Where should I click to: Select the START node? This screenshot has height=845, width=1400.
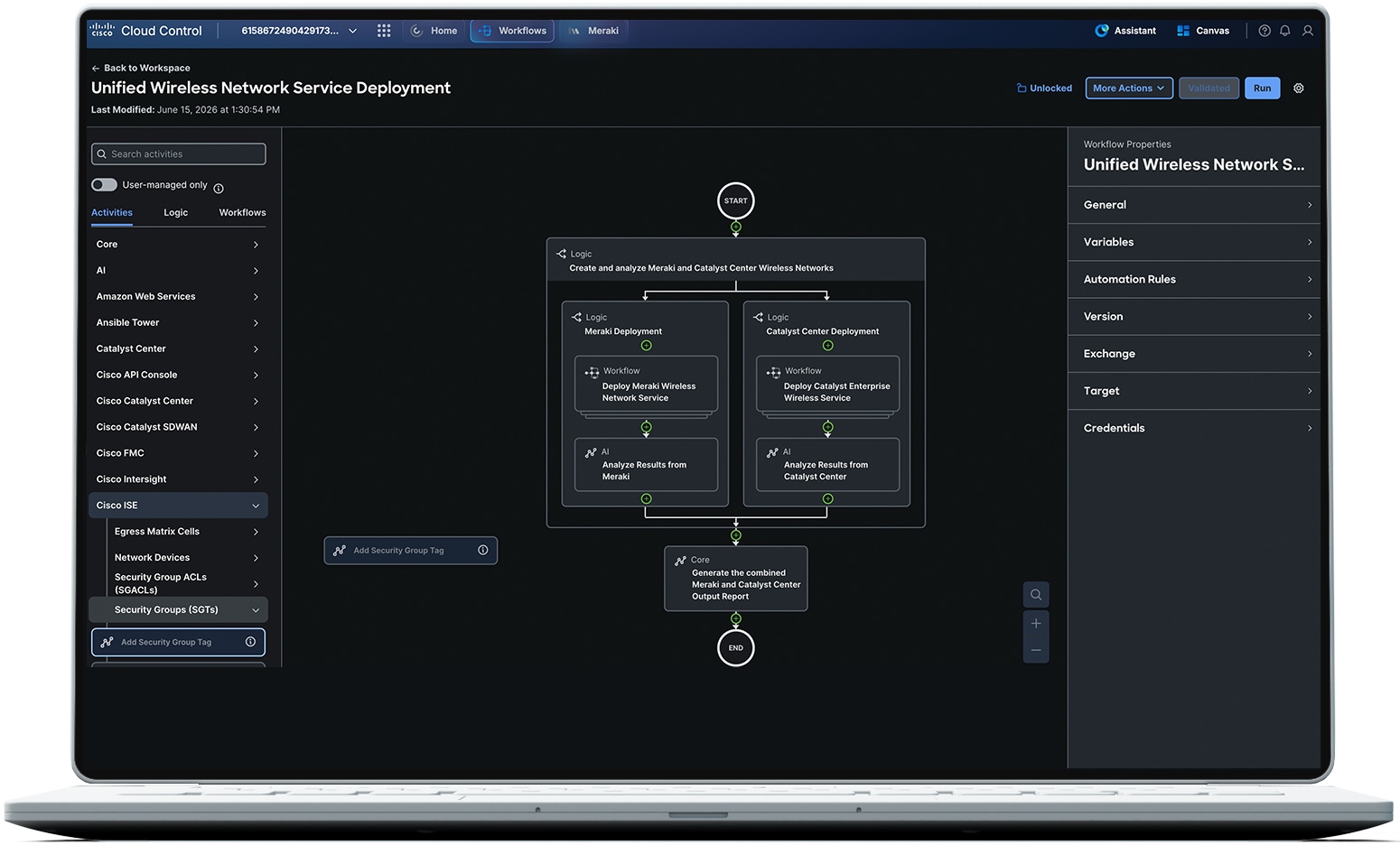(736, 200)
